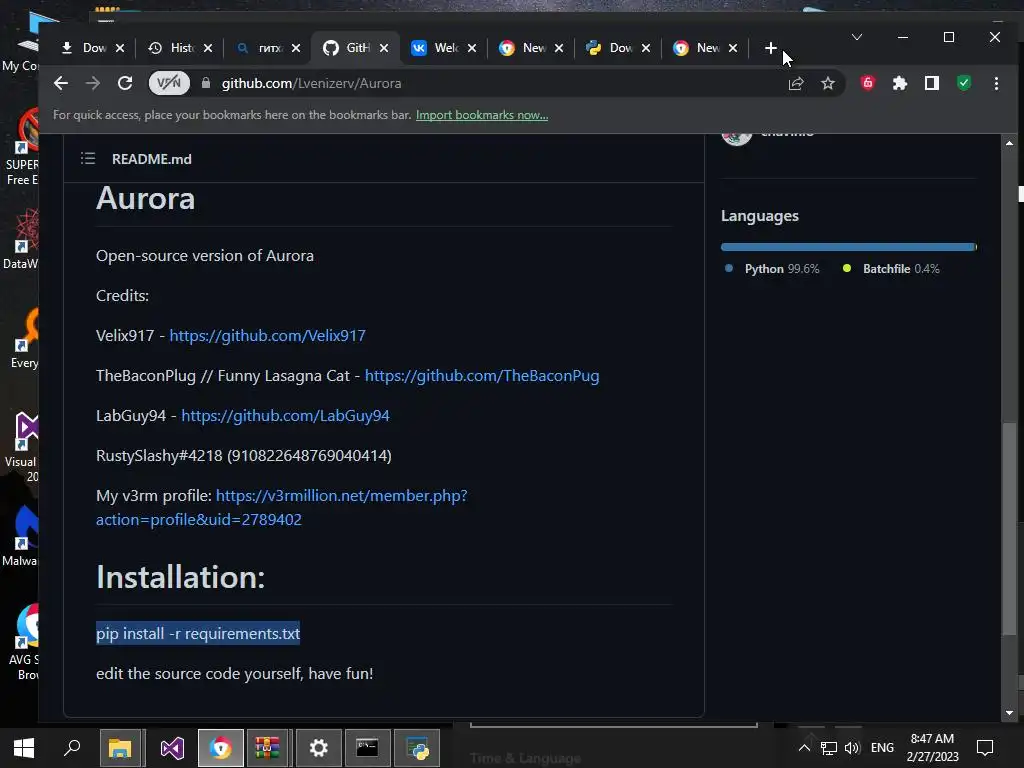1024x768 pixels.
Task: Click the README.md file header label
Action: tap(152, 159)
